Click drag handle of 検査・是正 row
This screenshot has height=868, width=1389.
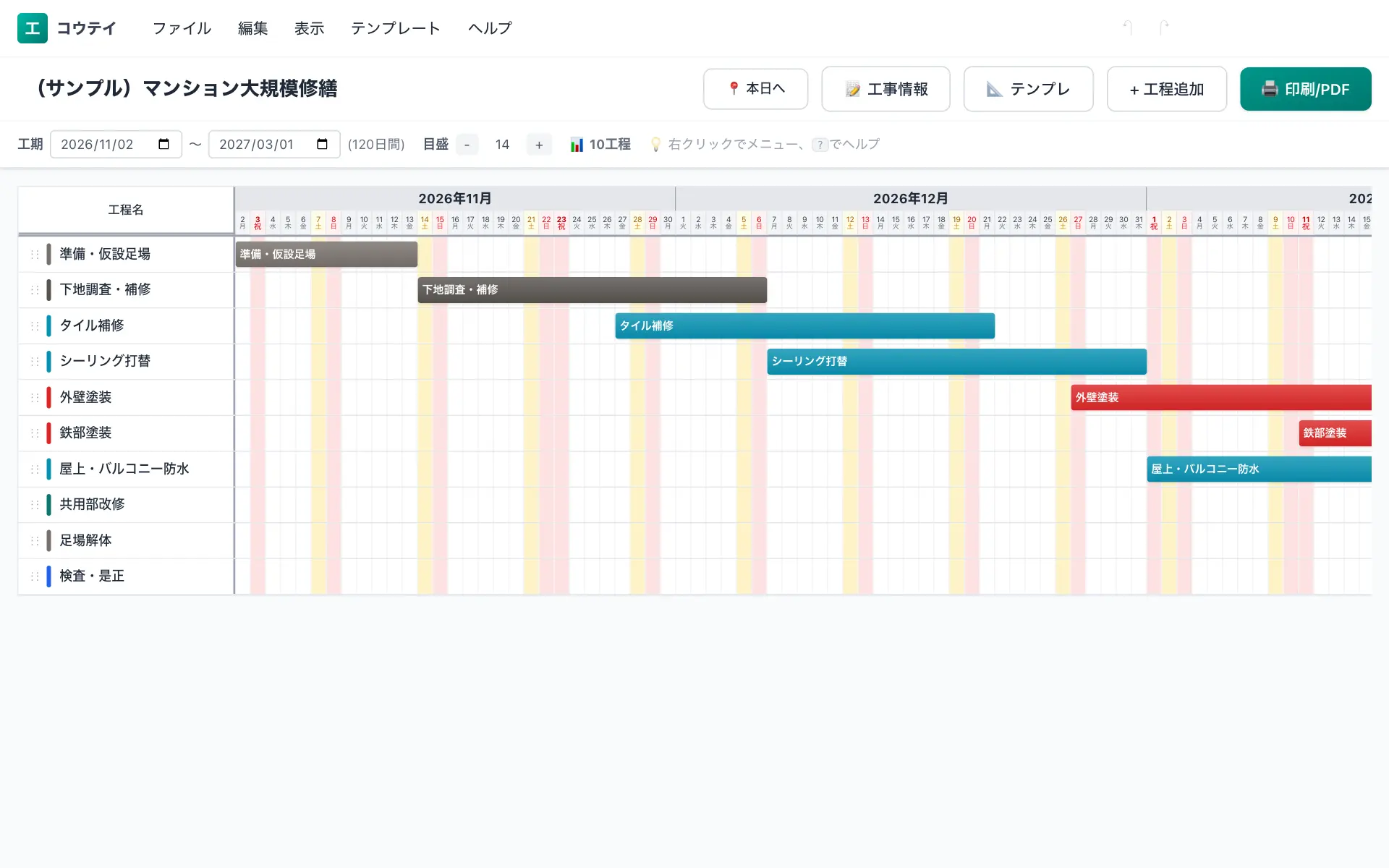click(35, 576)
